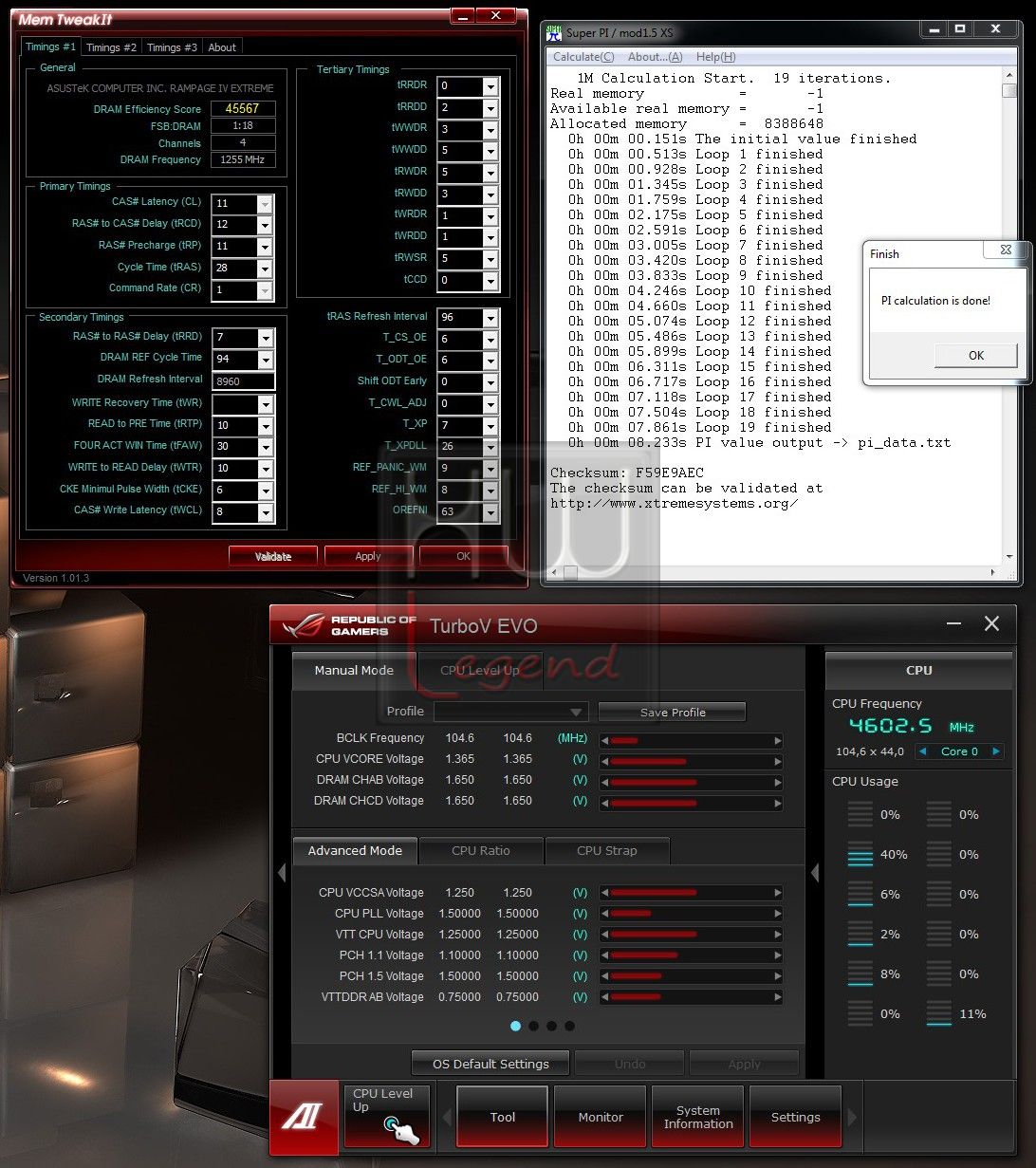Click bottom menu left navigation arrow
The image size is (1036, 1168).
pos(447,1118)
